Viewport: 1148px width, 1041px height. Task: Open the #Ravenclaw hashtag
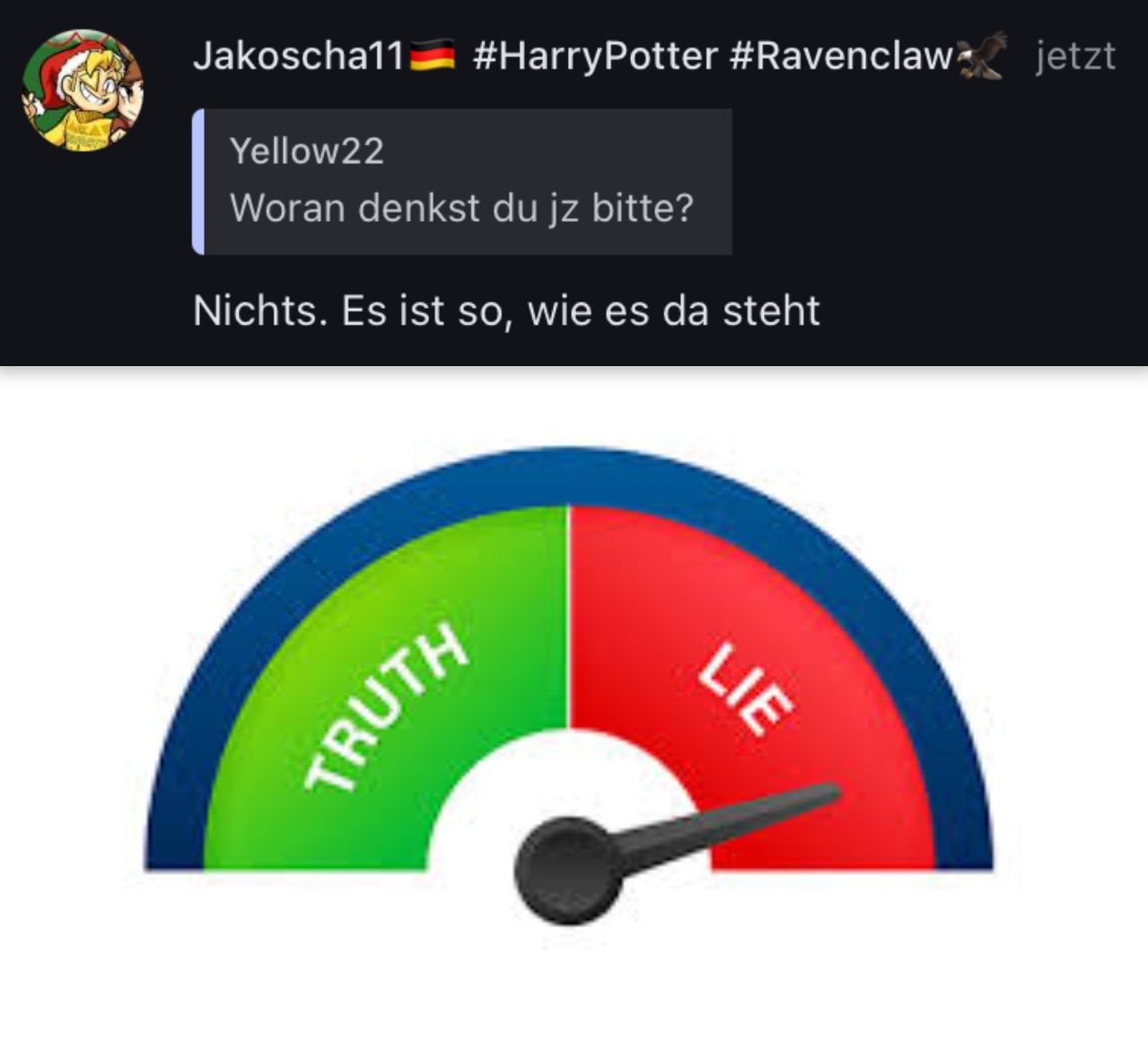(x=841, y=57)
